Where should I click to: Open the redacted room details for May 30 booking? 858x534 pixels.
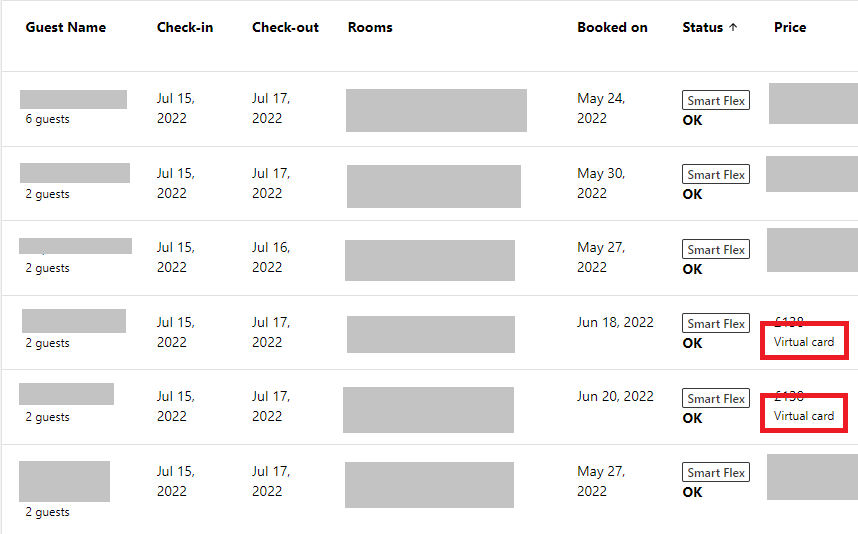[x=434, y=187]
